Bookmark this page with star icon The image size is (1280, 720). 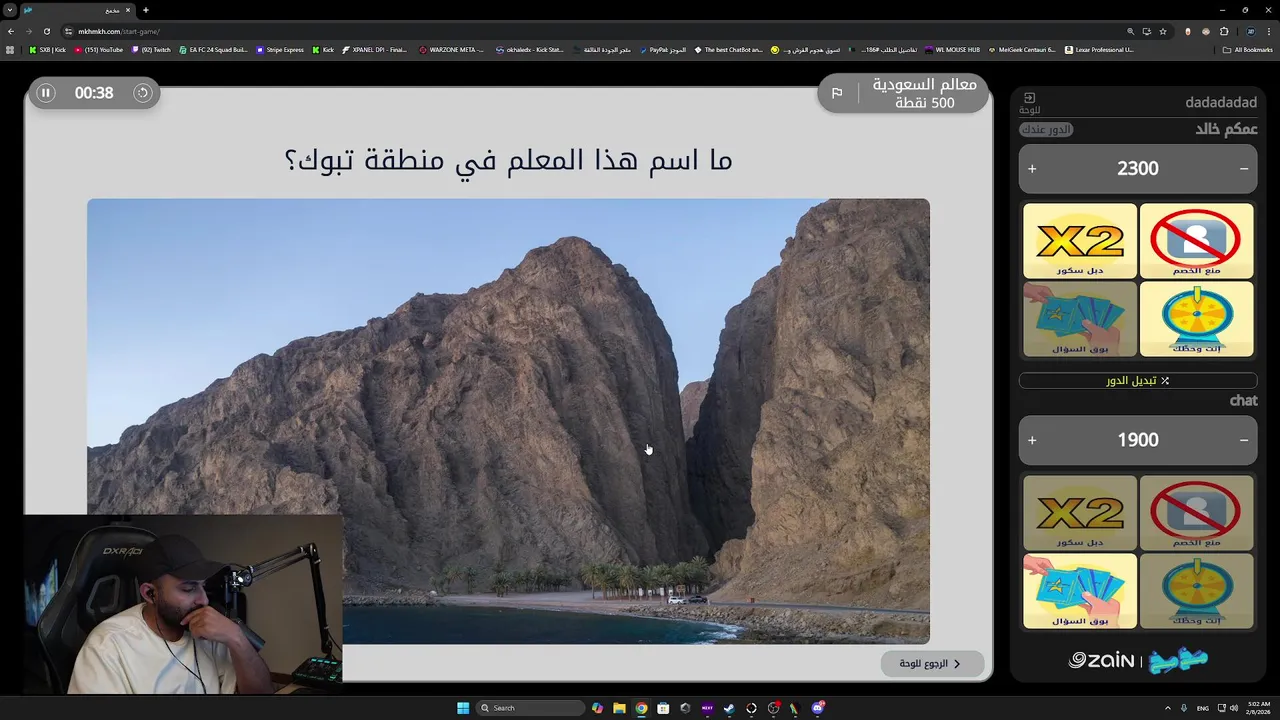point(1163,31)
